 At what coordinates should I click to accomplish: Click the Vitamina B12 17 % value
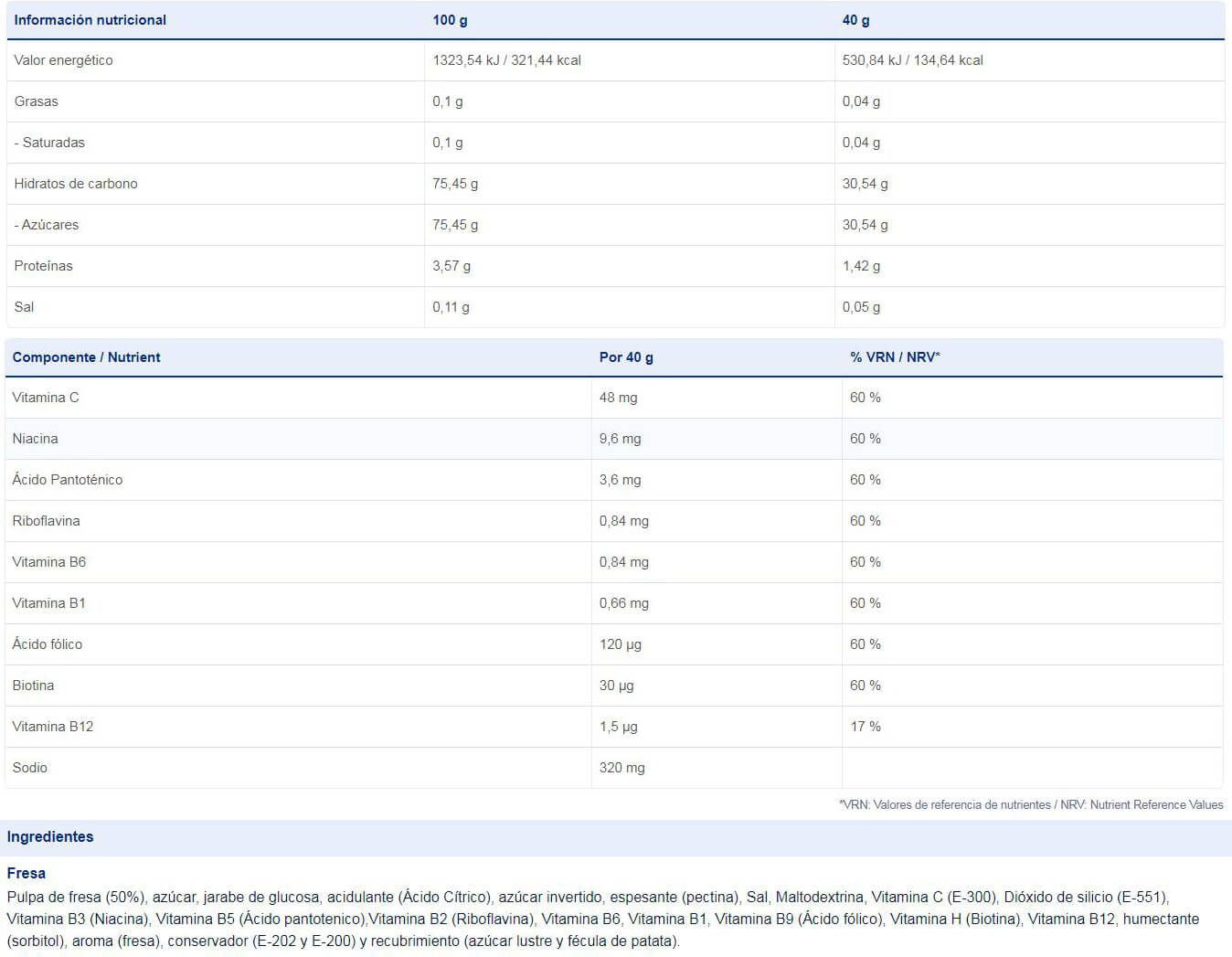point(865,727)
